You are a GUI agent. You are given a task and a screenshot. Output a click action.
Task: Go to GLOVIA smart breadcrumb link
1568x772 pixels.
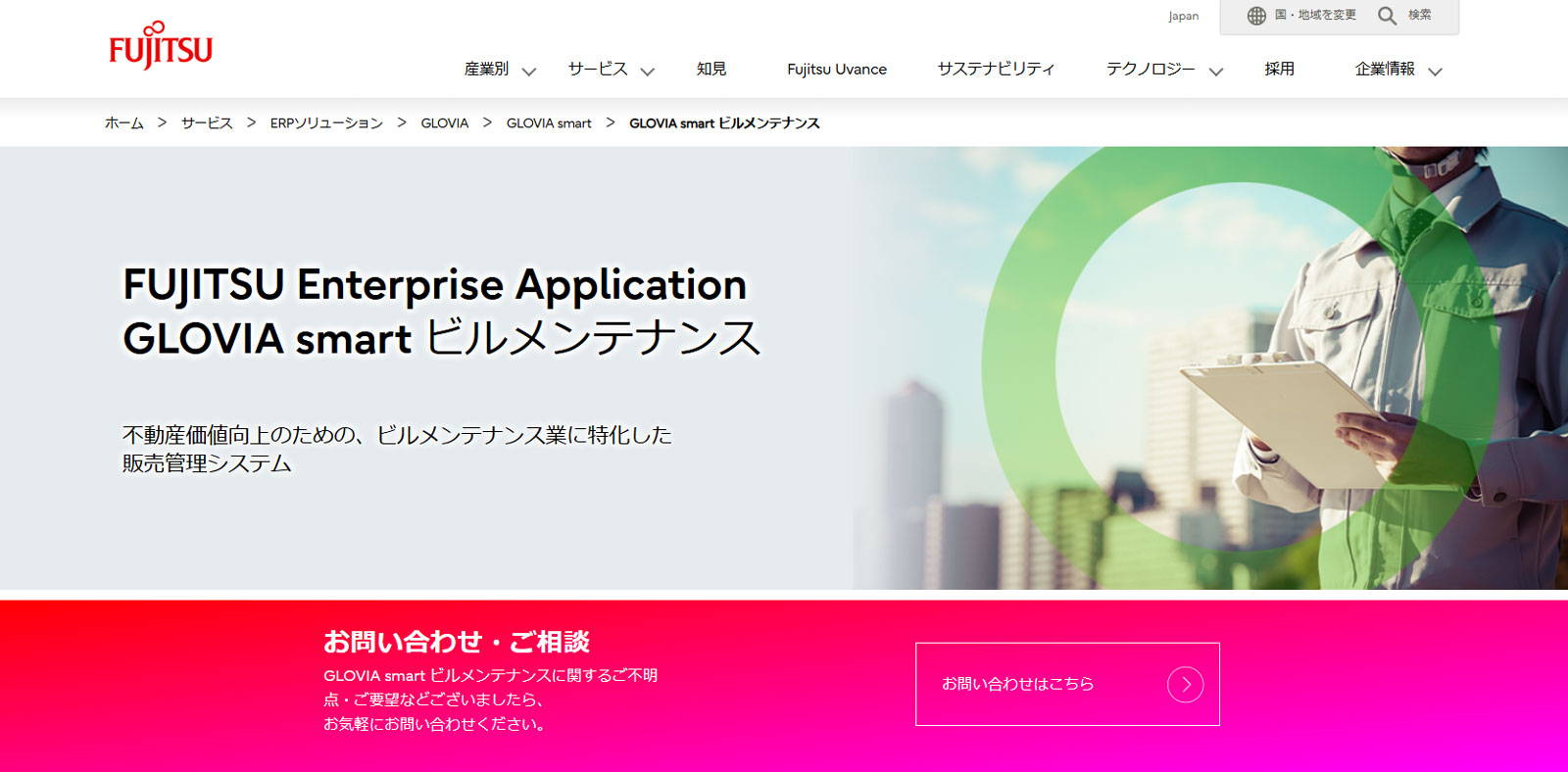(x=549, y=123)
